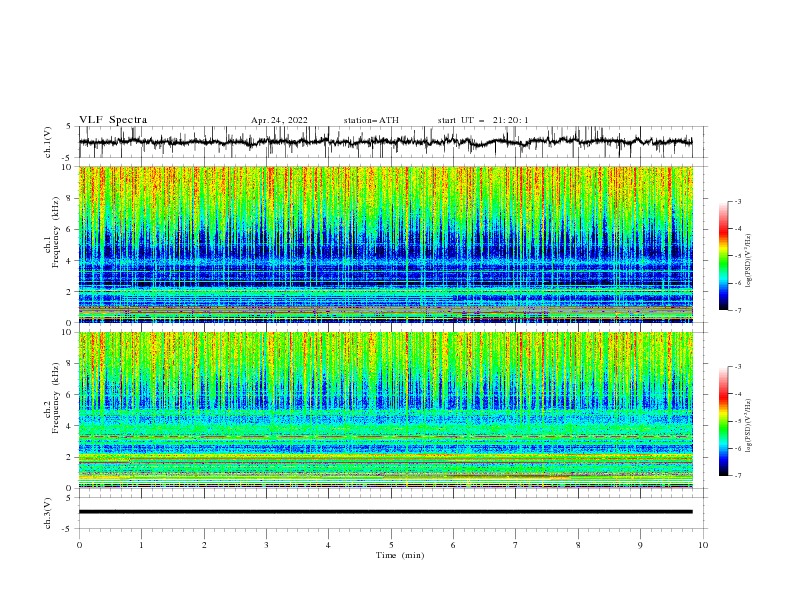Click the "-5" tick on ch.3(V) axis
The width and height of the screenshot is (792, 612).
tap(68, 529)
